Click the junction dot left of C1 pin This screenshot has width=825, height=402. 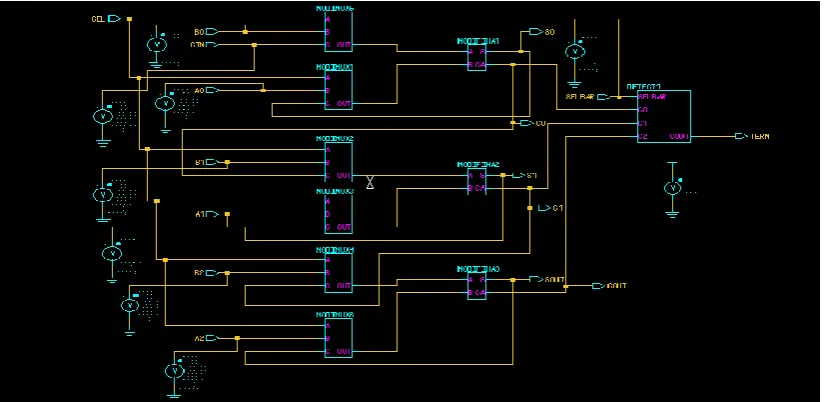[x=529, y=208]
